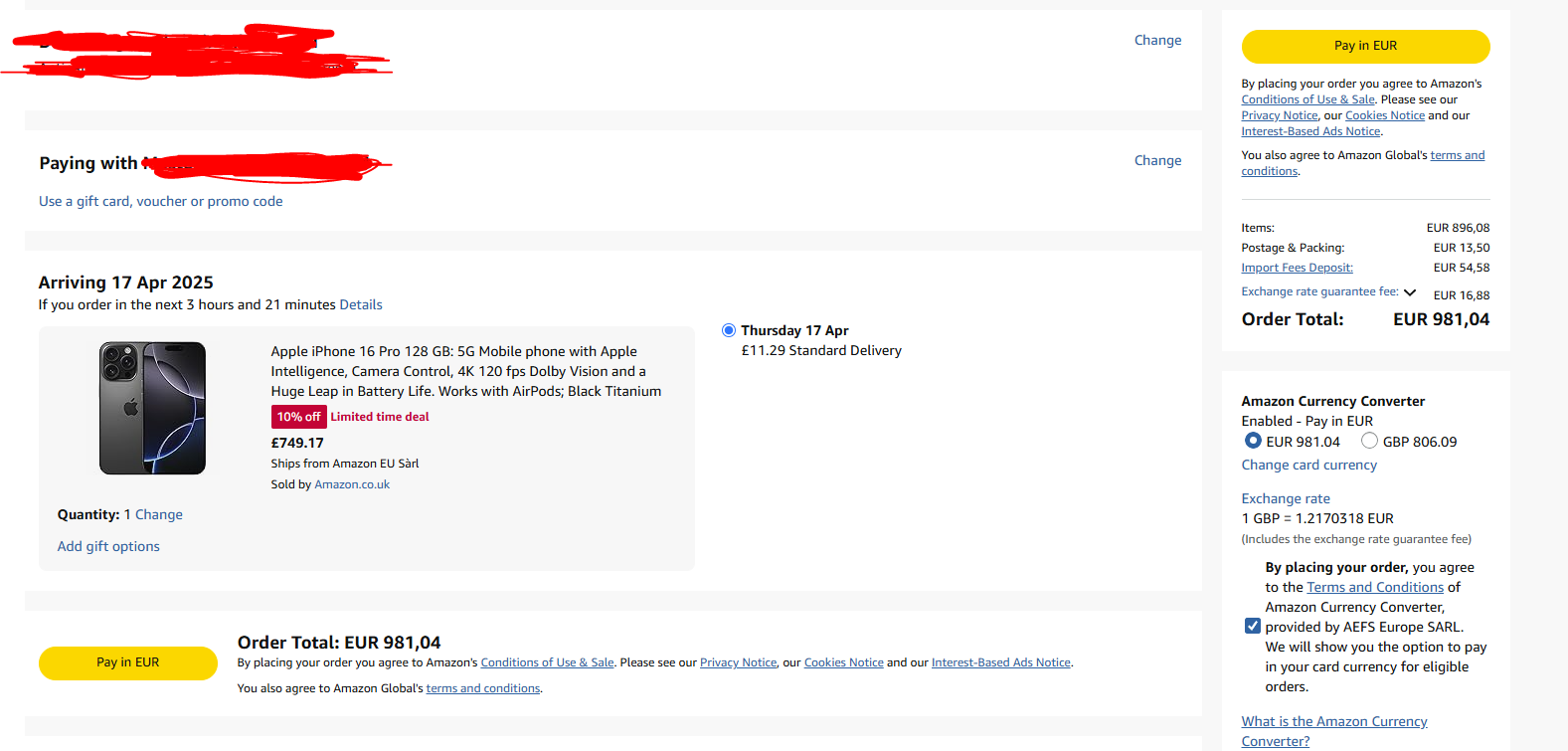Open Exchange rate guarantee fee link

coord(1319,291)
